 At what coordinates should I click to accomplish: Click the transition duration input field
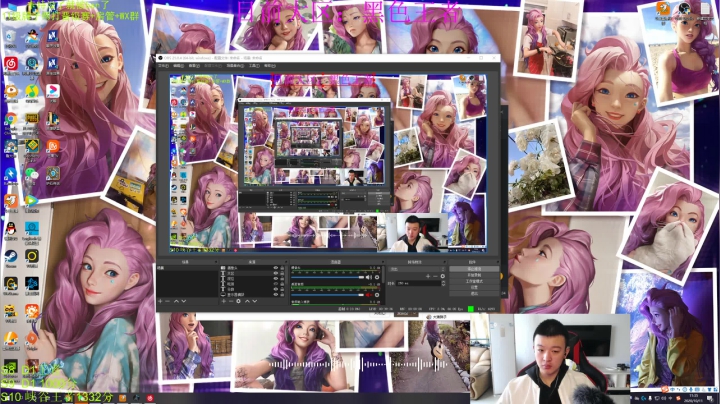pyautogui.click(x=418, y=283)
